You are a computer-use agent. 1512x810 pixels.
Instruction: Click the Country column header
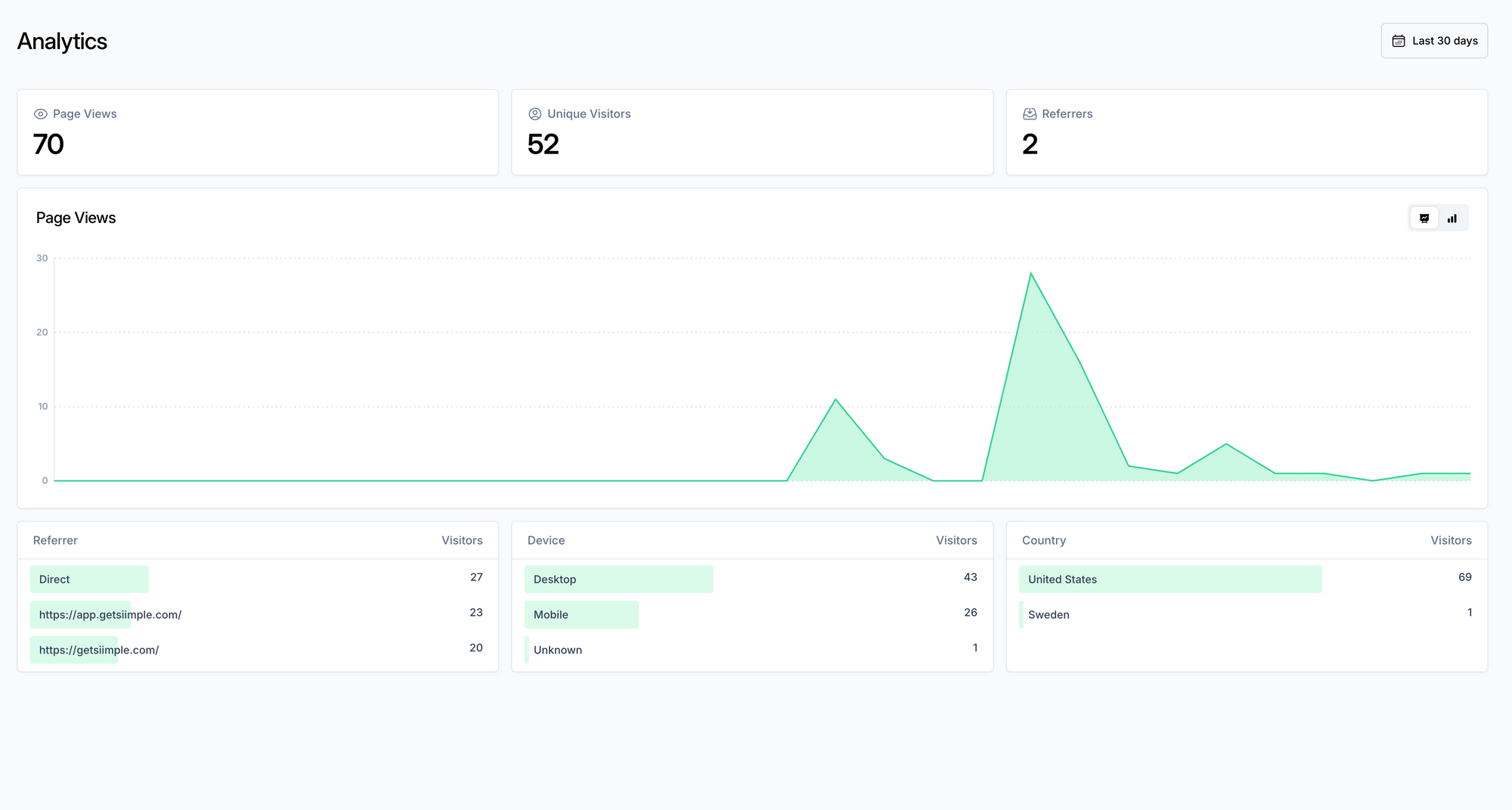coord(1043,541)
